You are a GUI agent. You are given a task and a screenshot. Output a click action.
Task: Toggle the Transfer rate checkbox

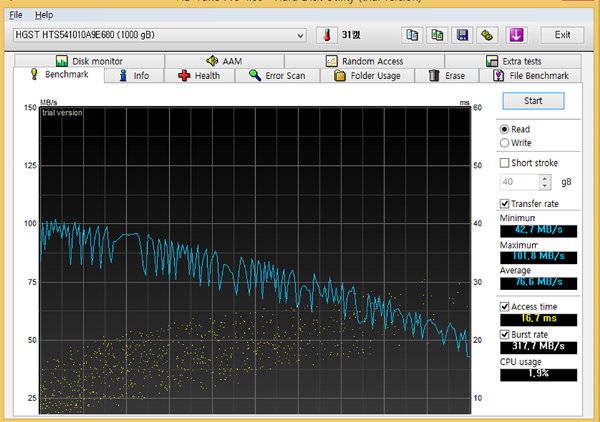click(x=504, y=204)
